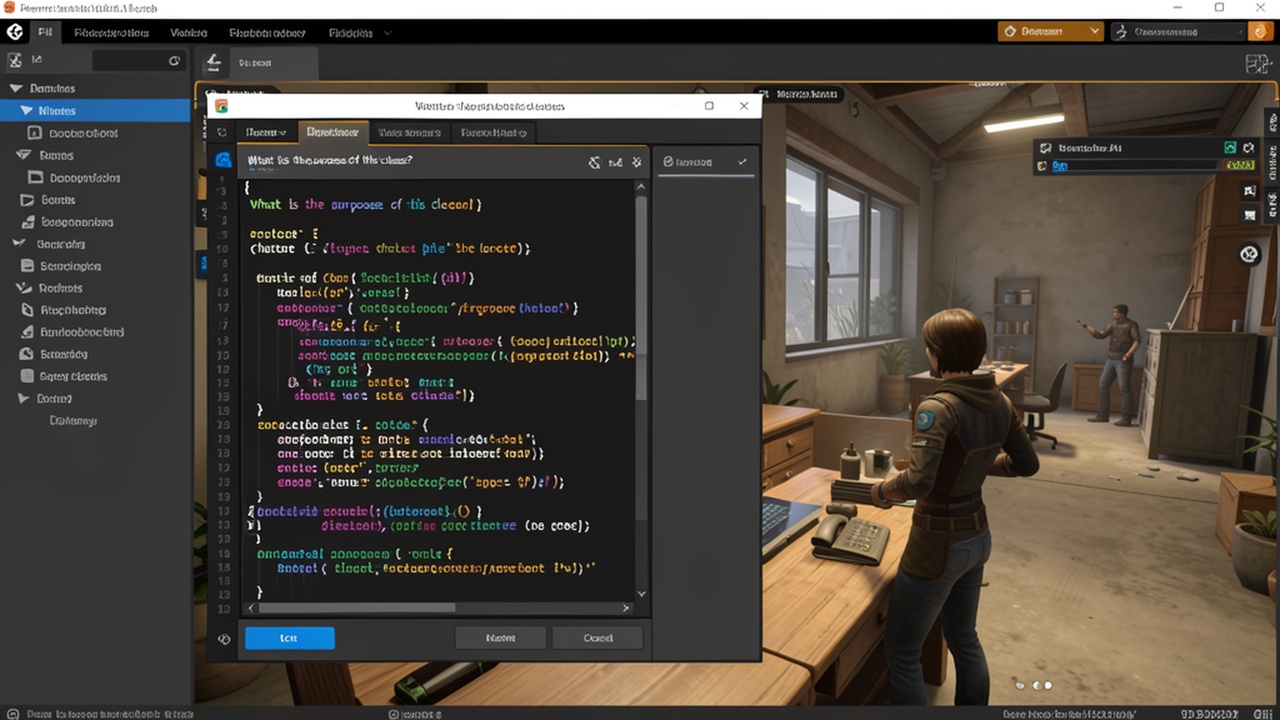Click the first icon right of dialog's question bar
Screen dimensions: 1280x720
point(594,161)
